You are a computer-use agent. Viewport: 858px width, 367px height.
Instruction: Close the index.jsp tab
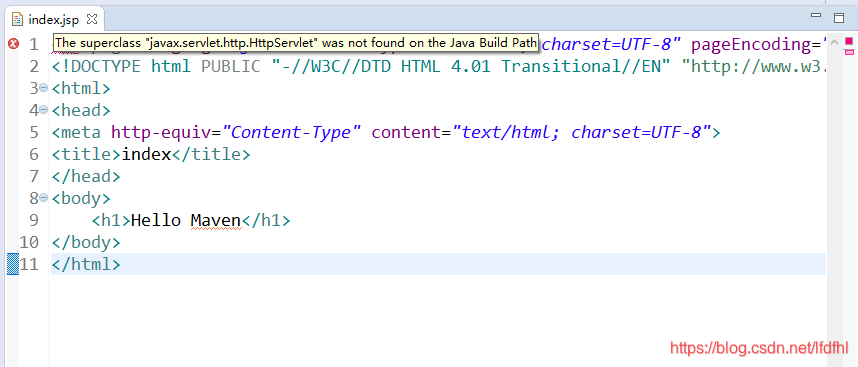[x=92, y=19]
